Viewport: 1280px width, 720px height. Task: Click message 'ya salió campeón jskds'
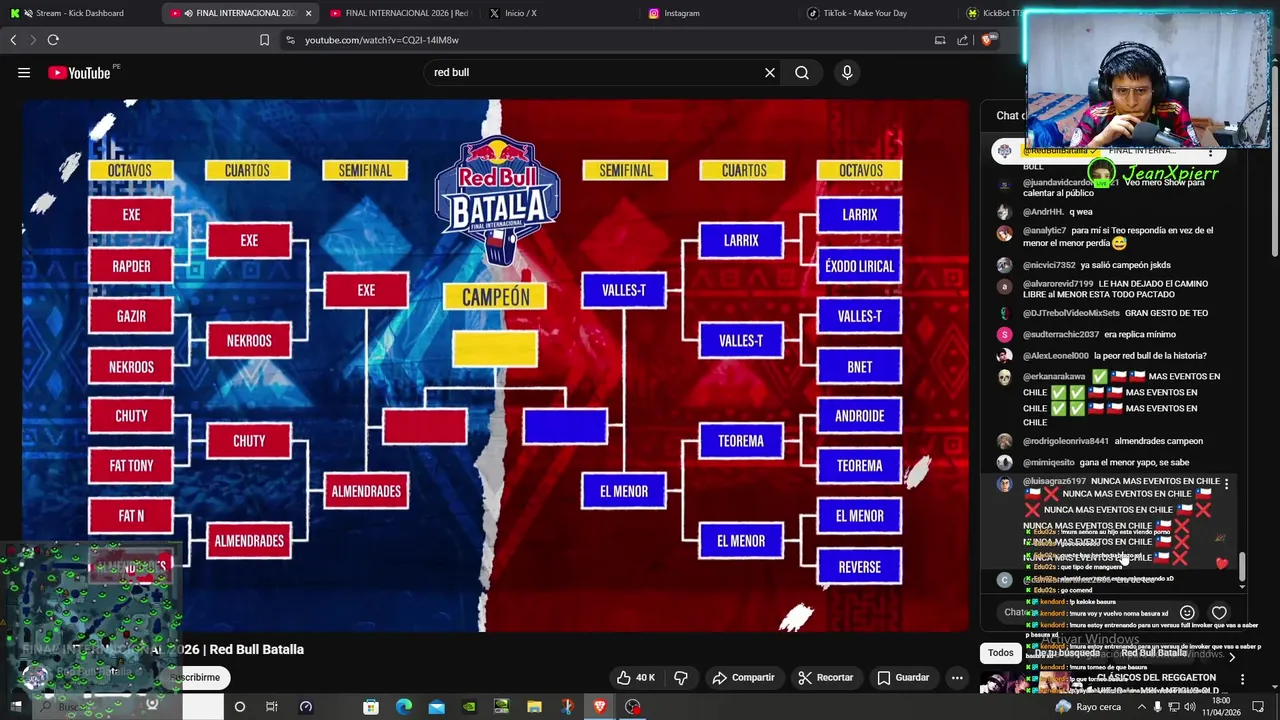coord(1126,265)
